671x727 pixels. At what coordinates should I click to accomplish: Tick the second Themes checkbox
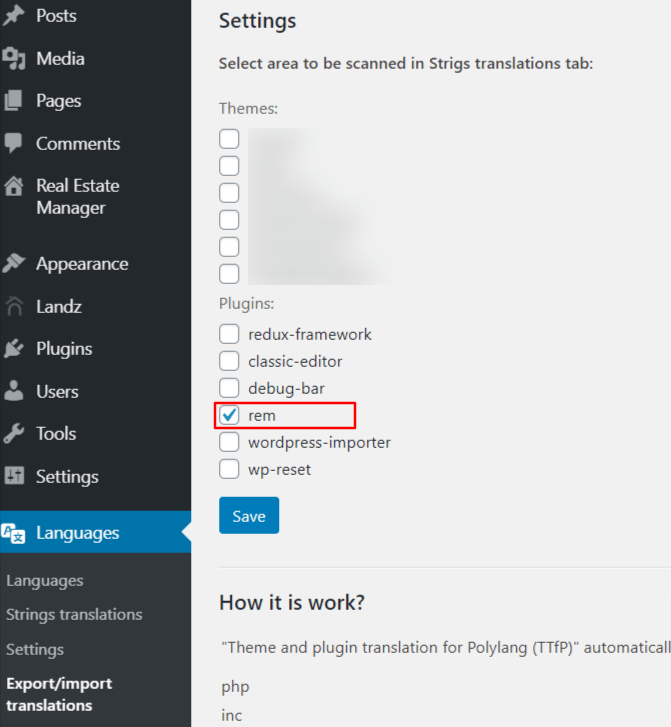[x=229, y=166]
